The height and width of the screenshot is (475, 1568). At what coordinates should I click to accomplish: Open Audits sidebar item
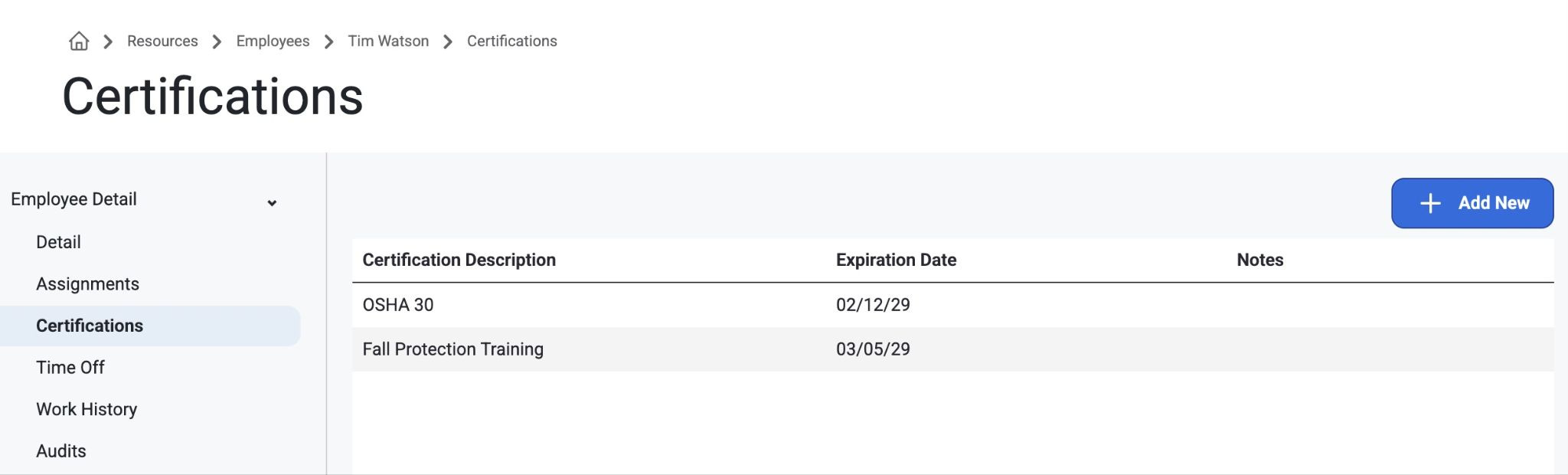tap(60, 451)
